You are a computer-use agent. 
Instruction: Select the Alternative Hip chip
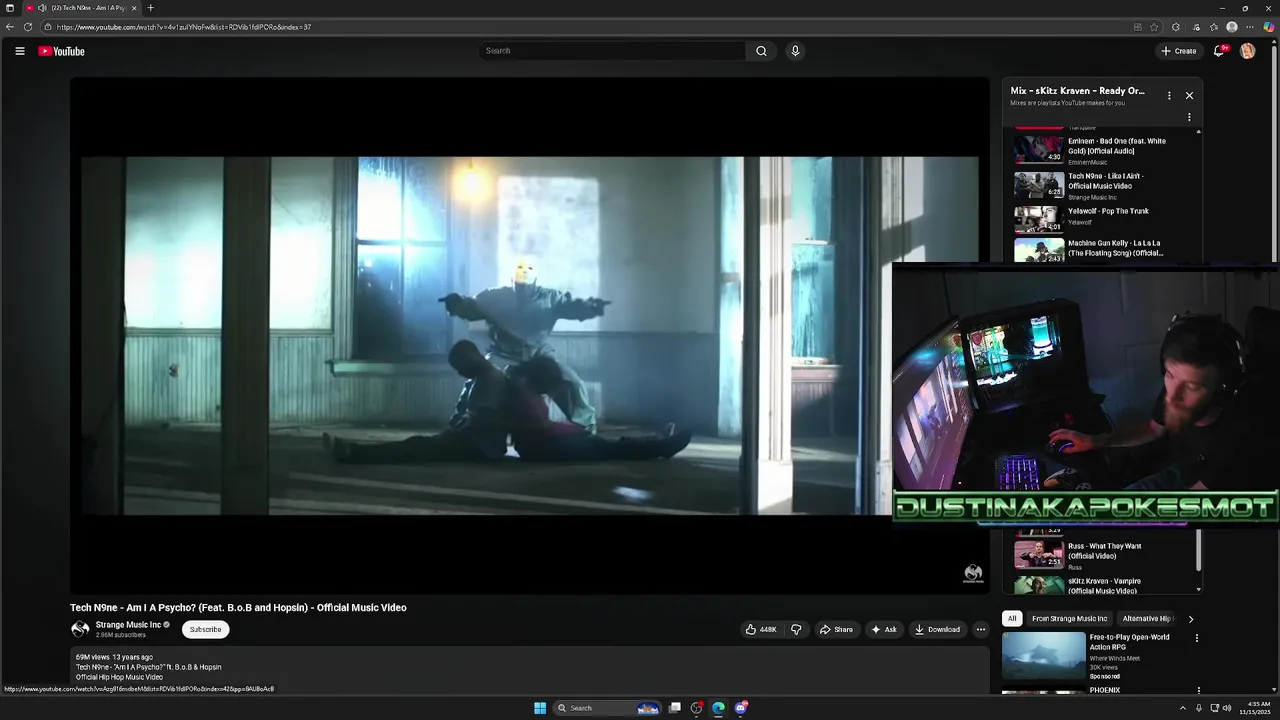coord(1146,619)
